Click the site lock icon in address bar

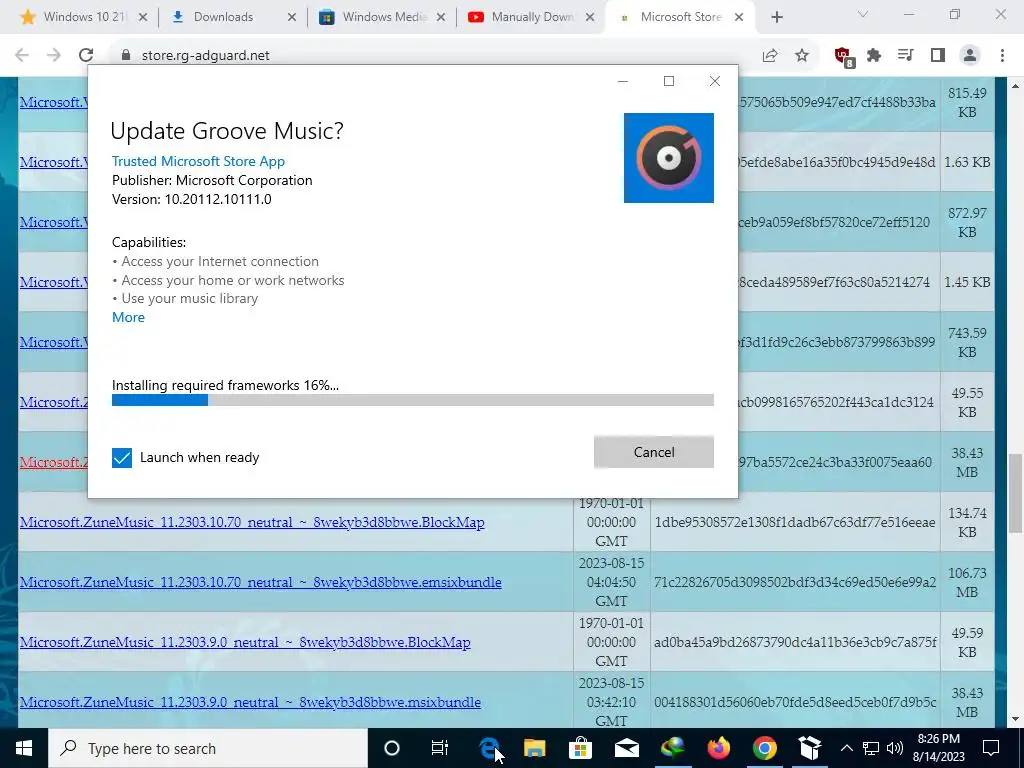126,56
